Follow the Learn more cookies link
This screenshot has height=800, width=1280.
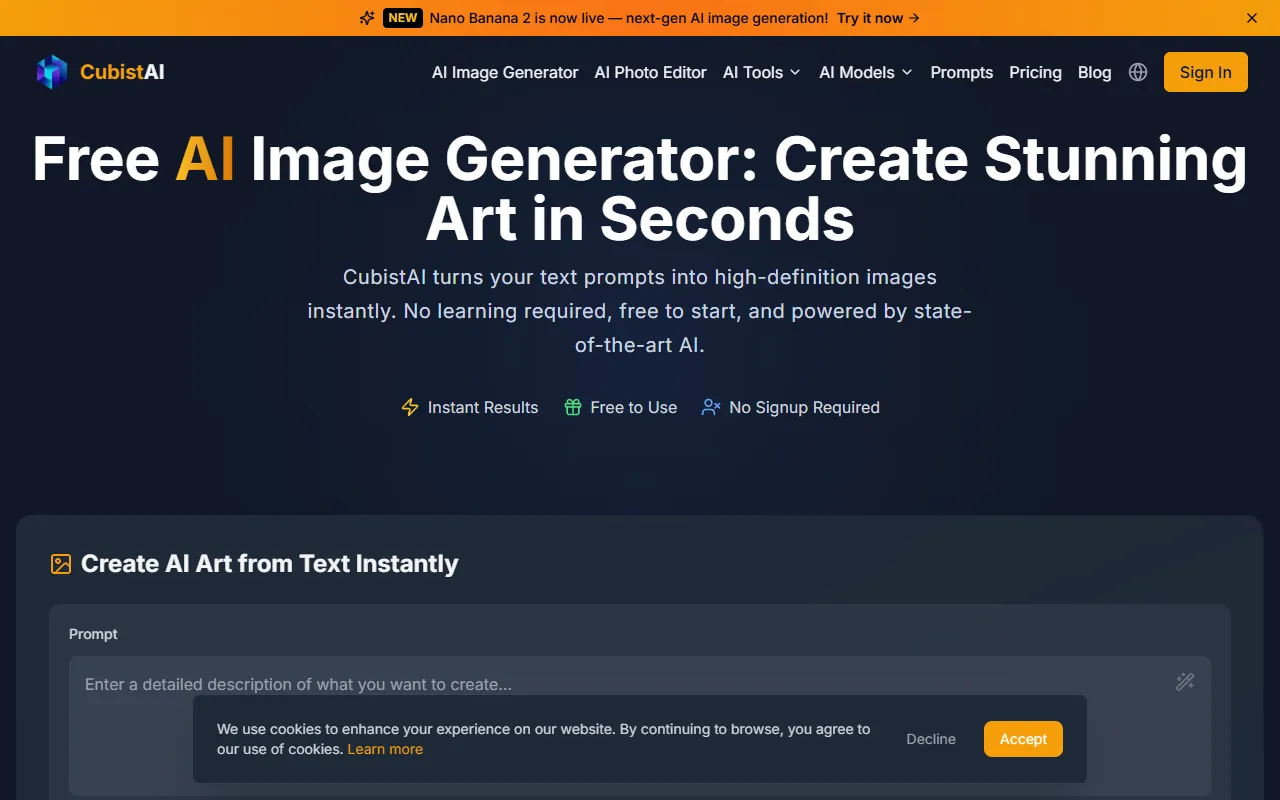(385, 749)
